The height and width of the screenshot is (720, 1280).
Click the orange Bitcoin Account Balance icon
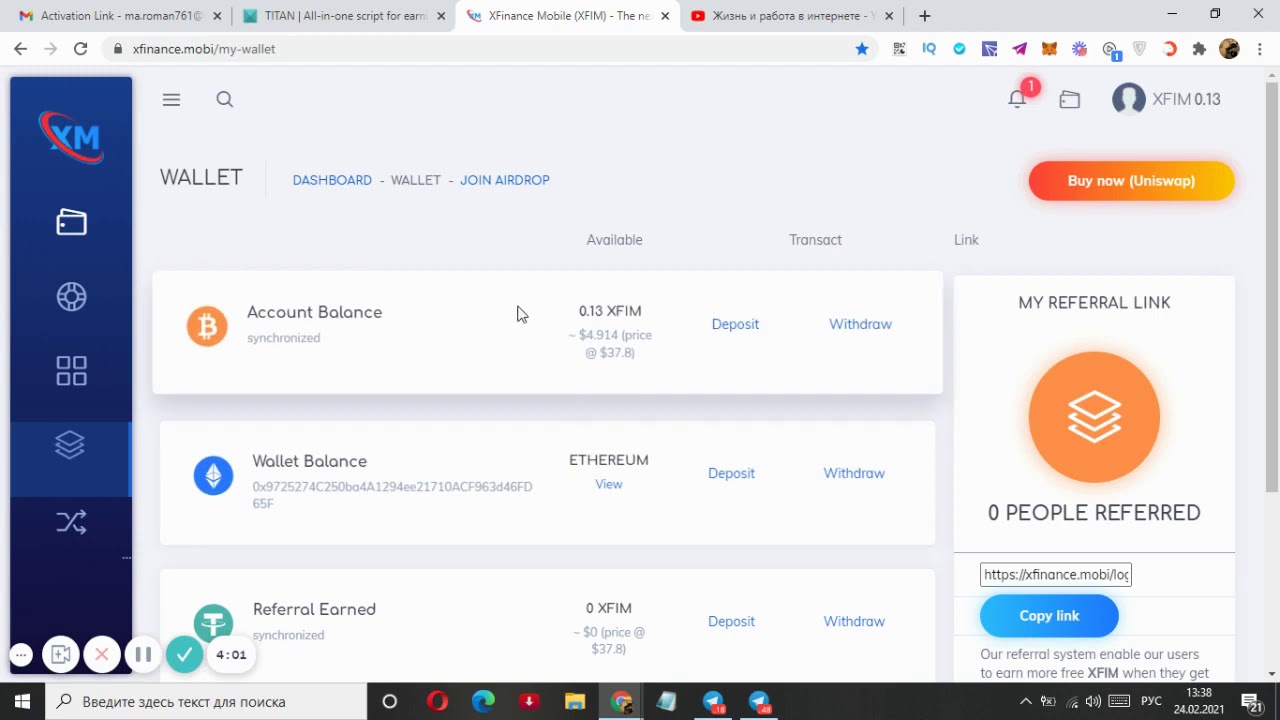tap(207, 326)
